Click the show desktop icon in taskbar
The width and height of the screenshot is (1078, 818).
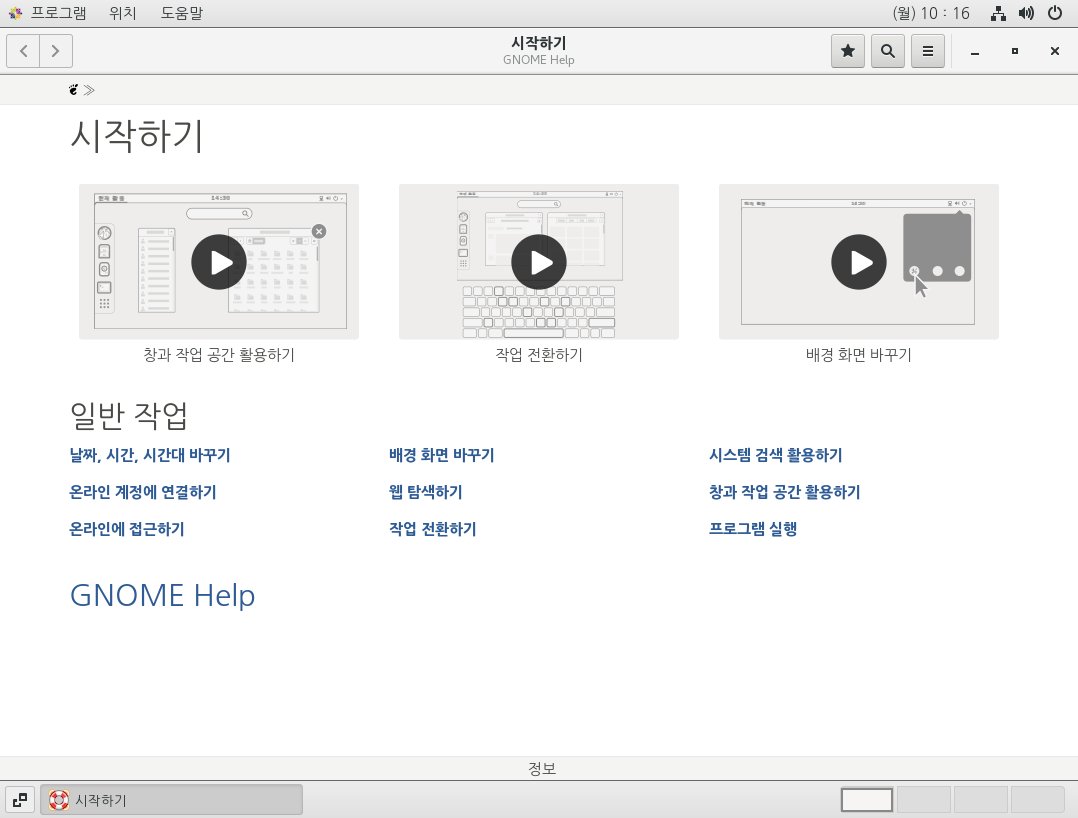tap(20, 800)
